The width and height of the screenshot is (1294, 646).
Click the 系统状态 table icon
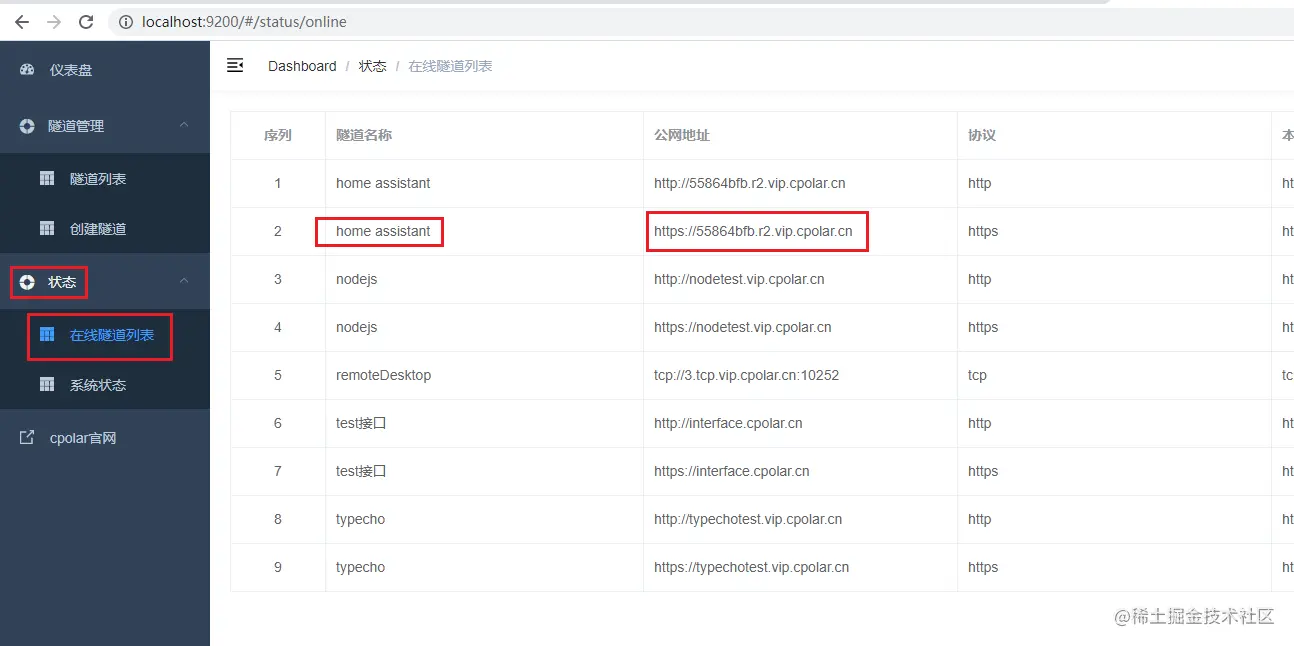coord(47,384)
